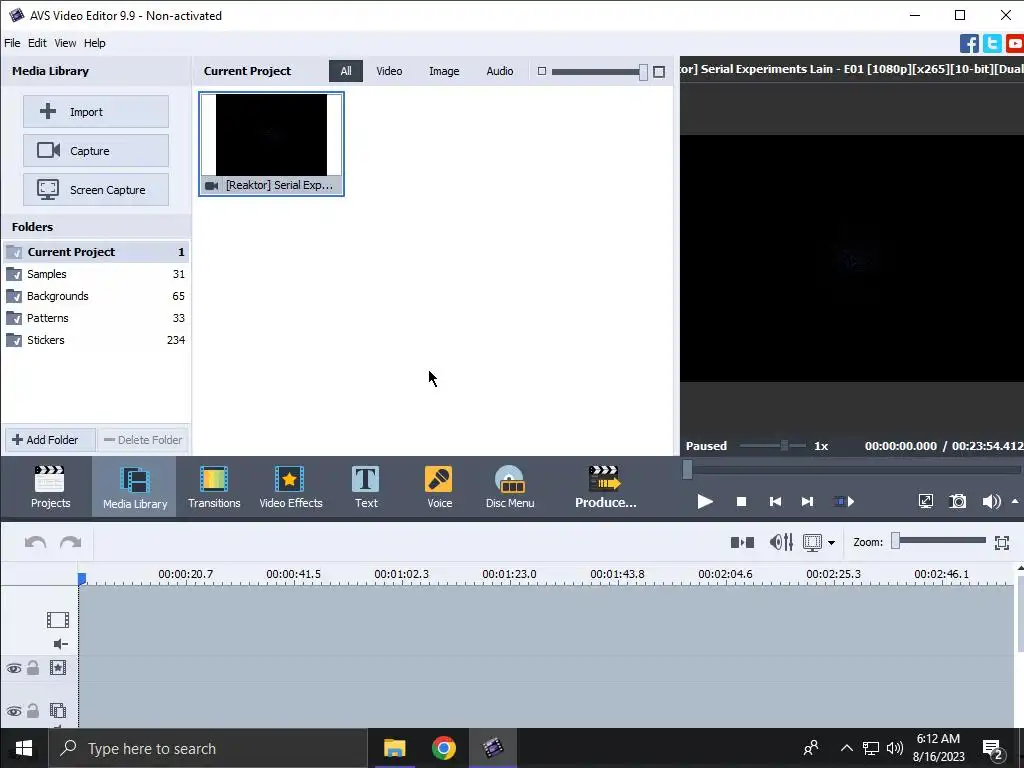Undo the last action
This screenshot has width=1024, height=768.
(35, 543)
